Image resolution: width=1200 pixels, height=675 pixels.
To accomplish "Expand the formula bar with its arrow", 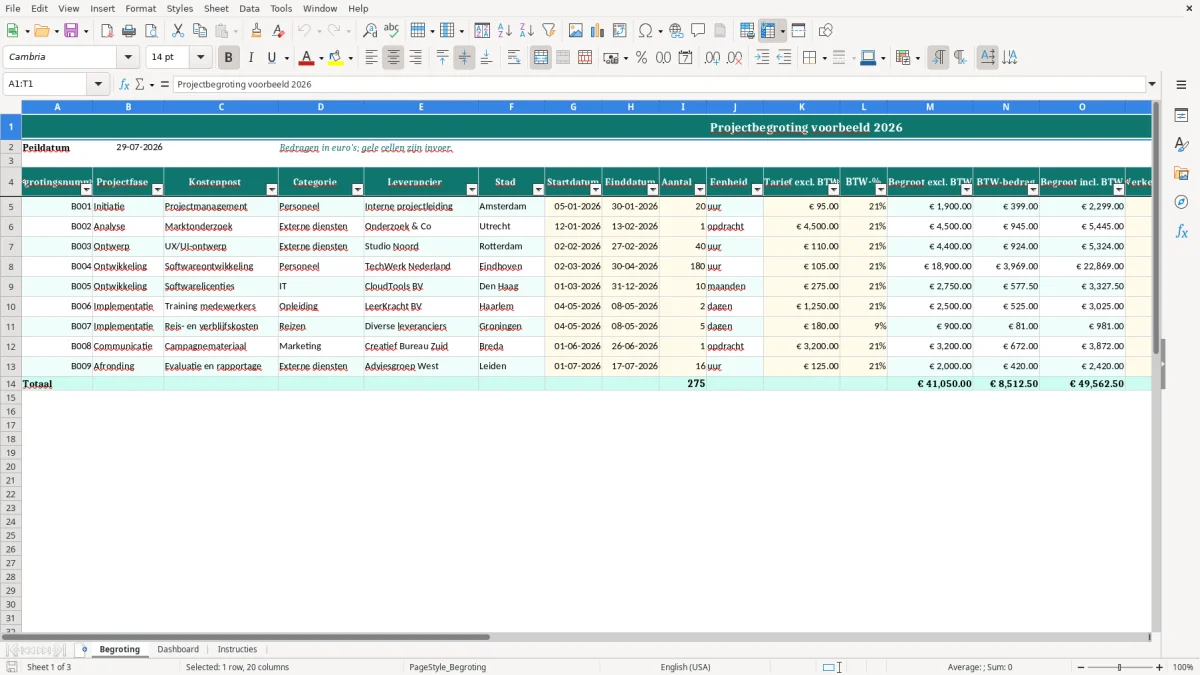I will [1153, 85].
